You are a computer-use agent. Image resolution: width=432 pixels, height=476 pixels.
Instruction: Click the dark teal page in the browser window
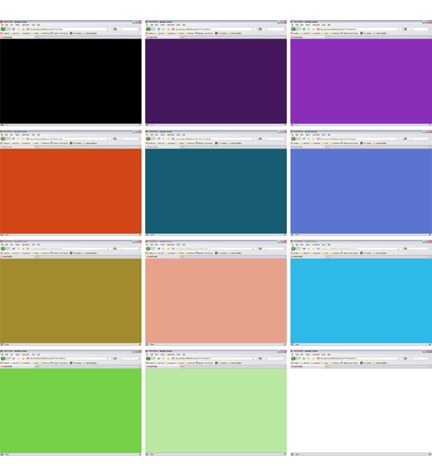tap(216, 191)
